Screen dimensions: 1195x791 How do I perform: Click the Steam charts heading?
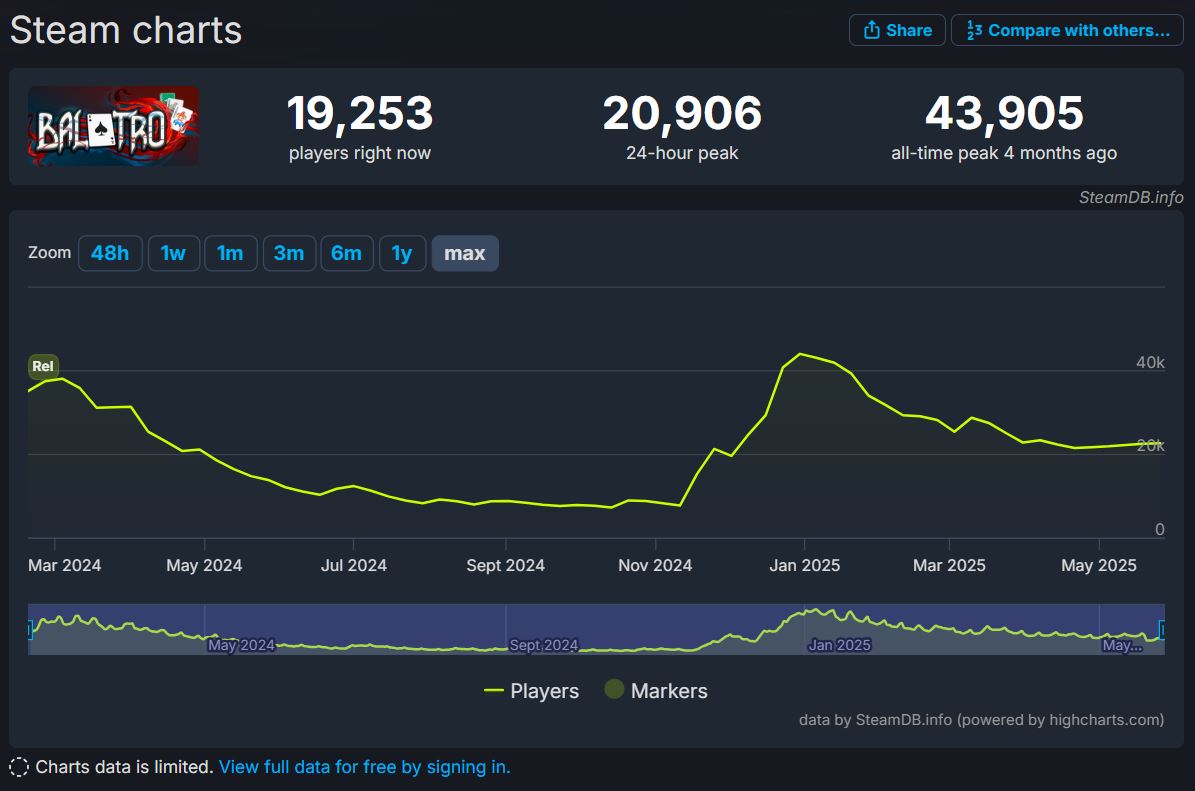126,30
